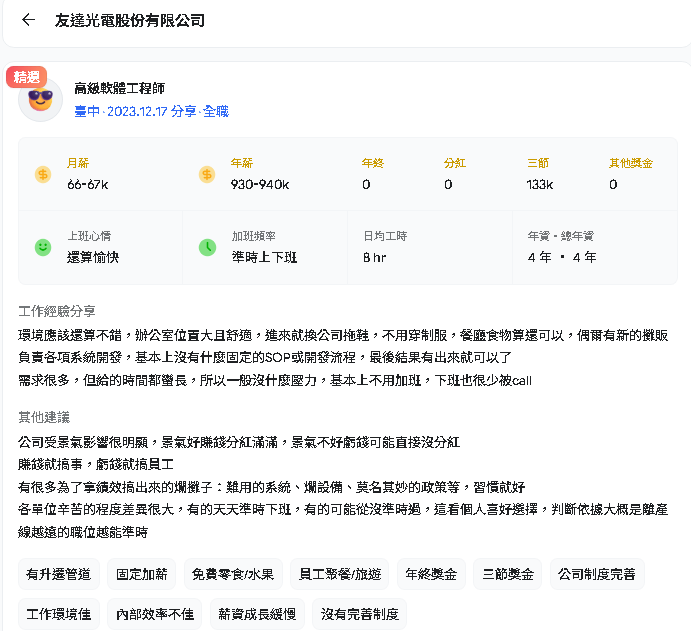Click the line starting 公司受景氣影響很明顯
Image resolution: width=691 pixels, height=631 pixels.
pos(239,442)
